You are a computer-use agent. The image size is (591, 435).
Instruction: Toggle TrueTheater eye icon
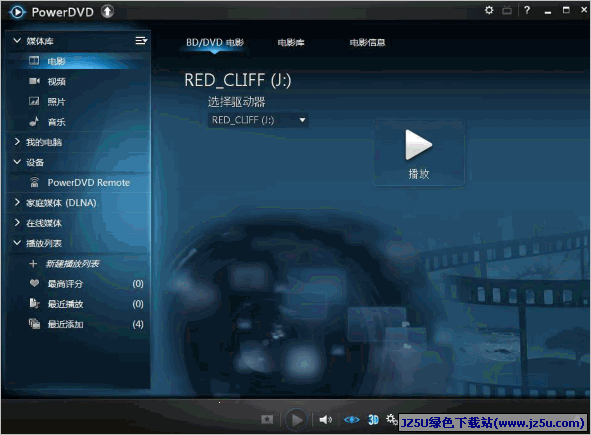(x=351, y=419)
